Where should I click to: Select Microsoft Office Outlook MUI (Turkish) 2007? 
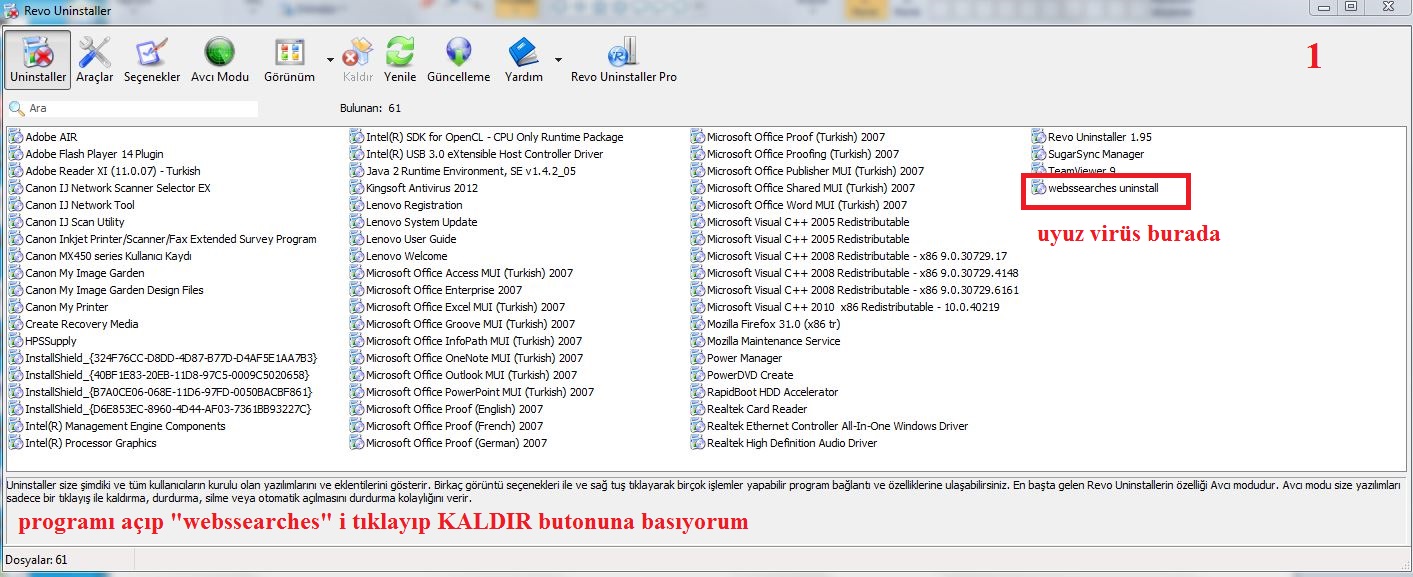point(464,375)
